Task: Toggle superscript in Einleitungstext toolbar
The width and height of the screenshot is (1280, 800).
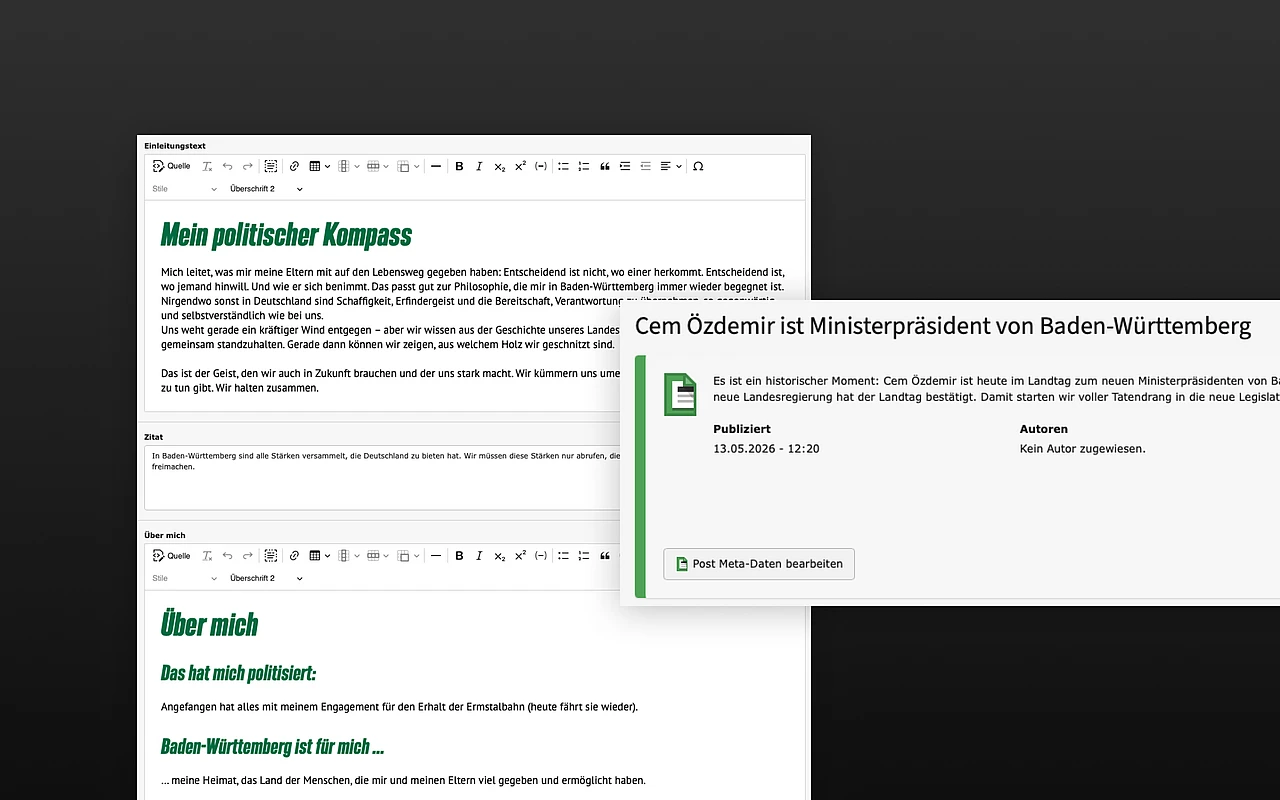Action: tap(520, 166)
